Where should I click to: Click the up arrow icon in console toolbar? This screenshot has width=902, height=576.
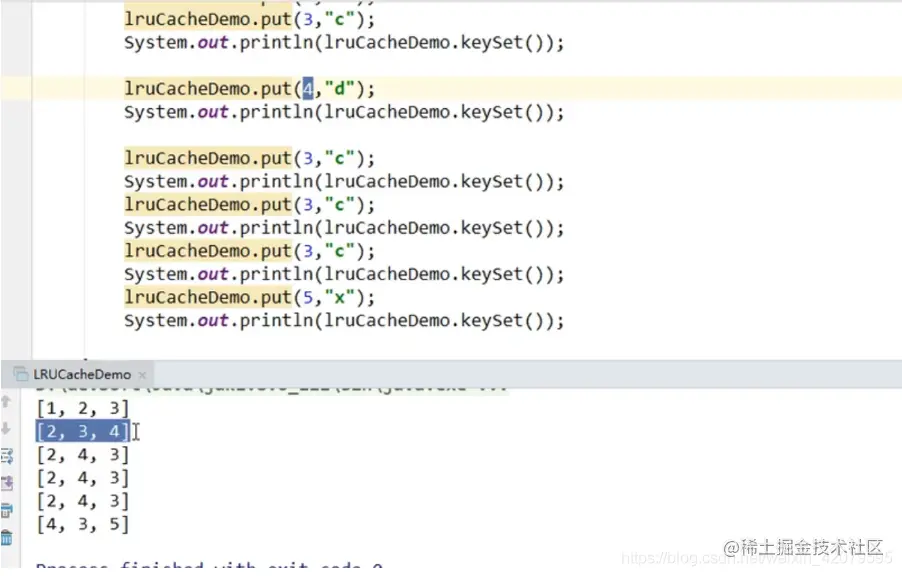(6, 401)
